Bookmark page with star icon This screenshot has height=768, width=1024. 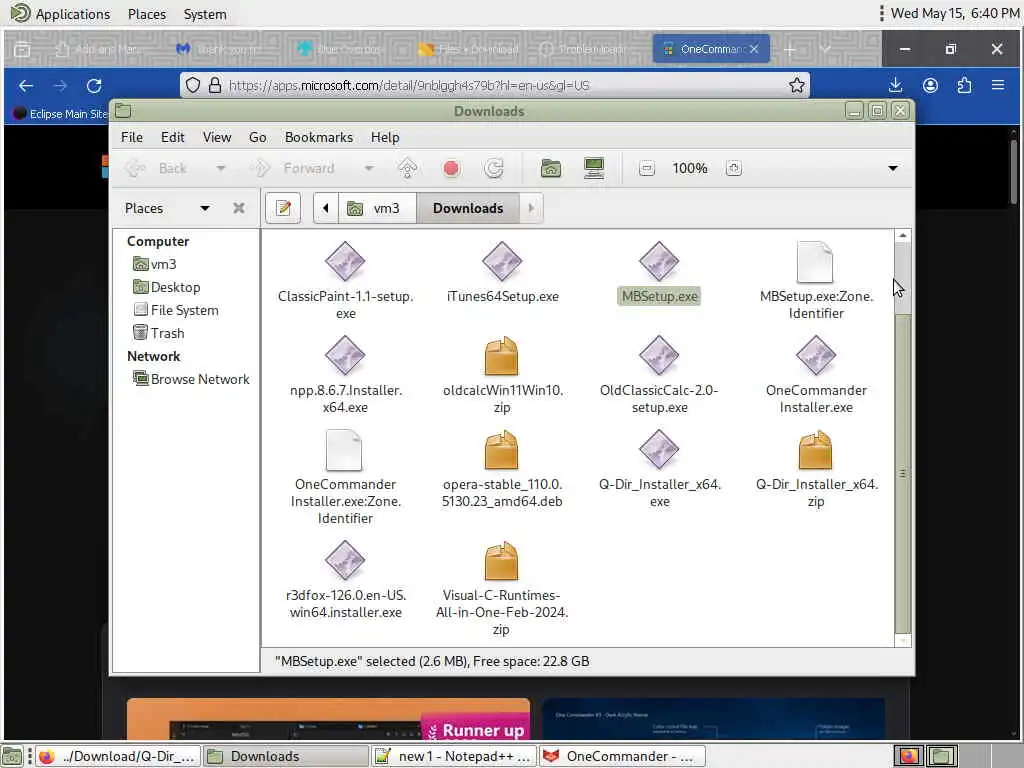click(796, 85)
